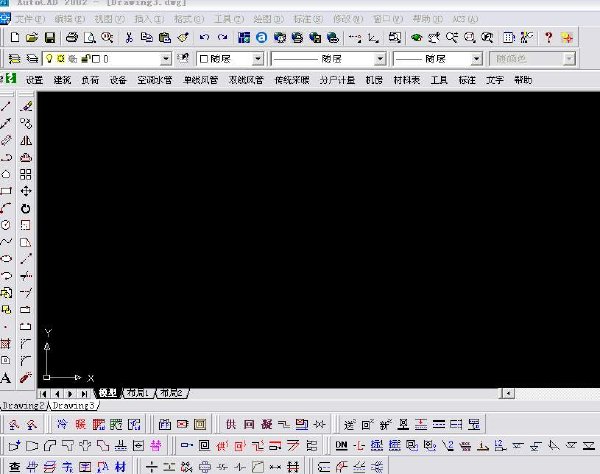Click the Cut scissors icon
Image resolution: width=600 pixels, height=474 pixels.
point(129,37)
